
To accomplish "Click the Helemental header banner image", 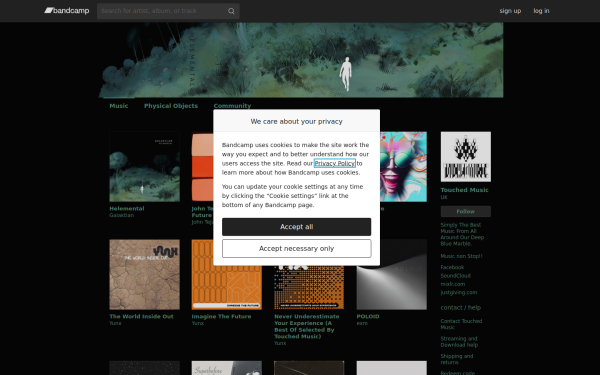I will click(x=301, y=60).
